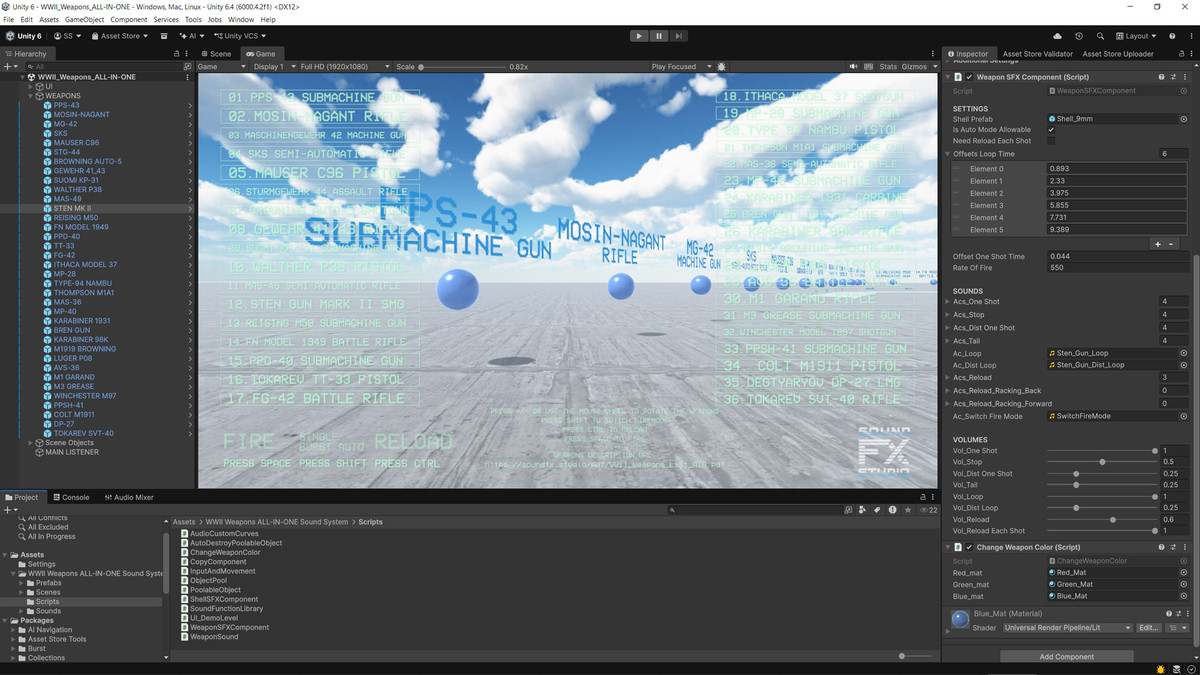This screenshot has width=1200, height=675.
Task: Click the Project search by type icon
Action: click(863, 510)
